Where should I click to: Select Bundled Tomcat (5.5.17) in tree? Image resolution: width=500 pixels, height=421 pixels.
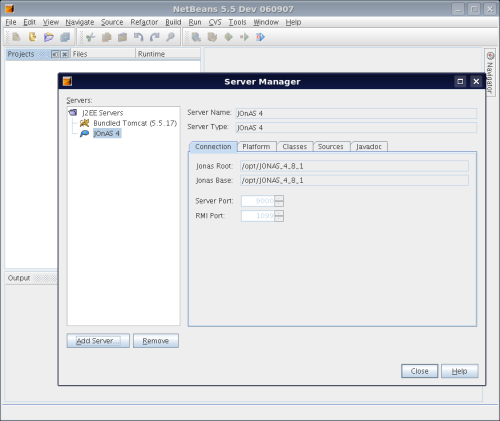pyautogui.click(x=135, y=123)
